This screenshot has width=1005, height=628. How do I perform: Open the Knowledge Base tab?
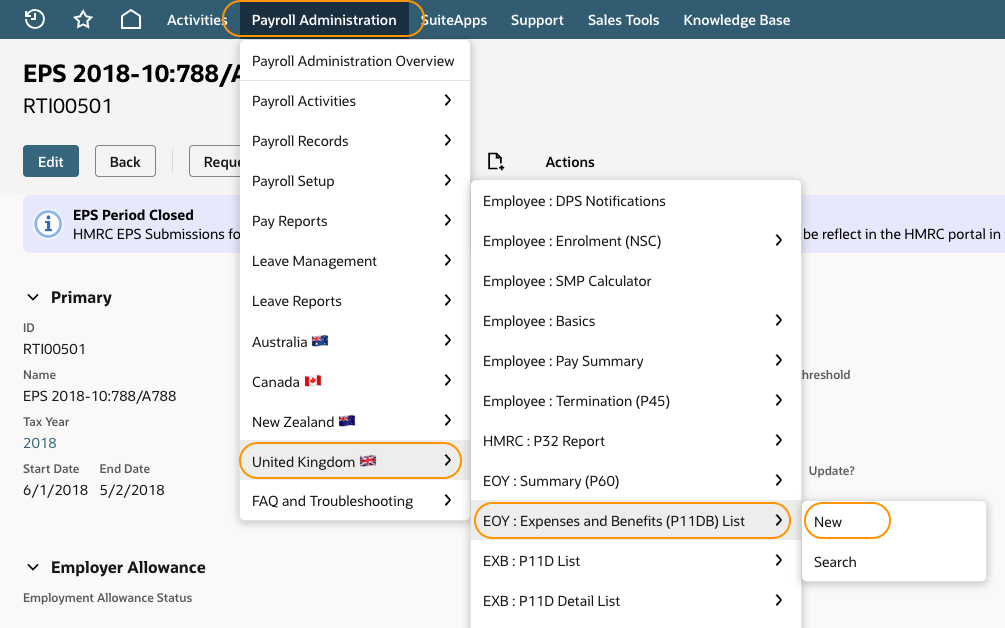(x=736, y=20)
